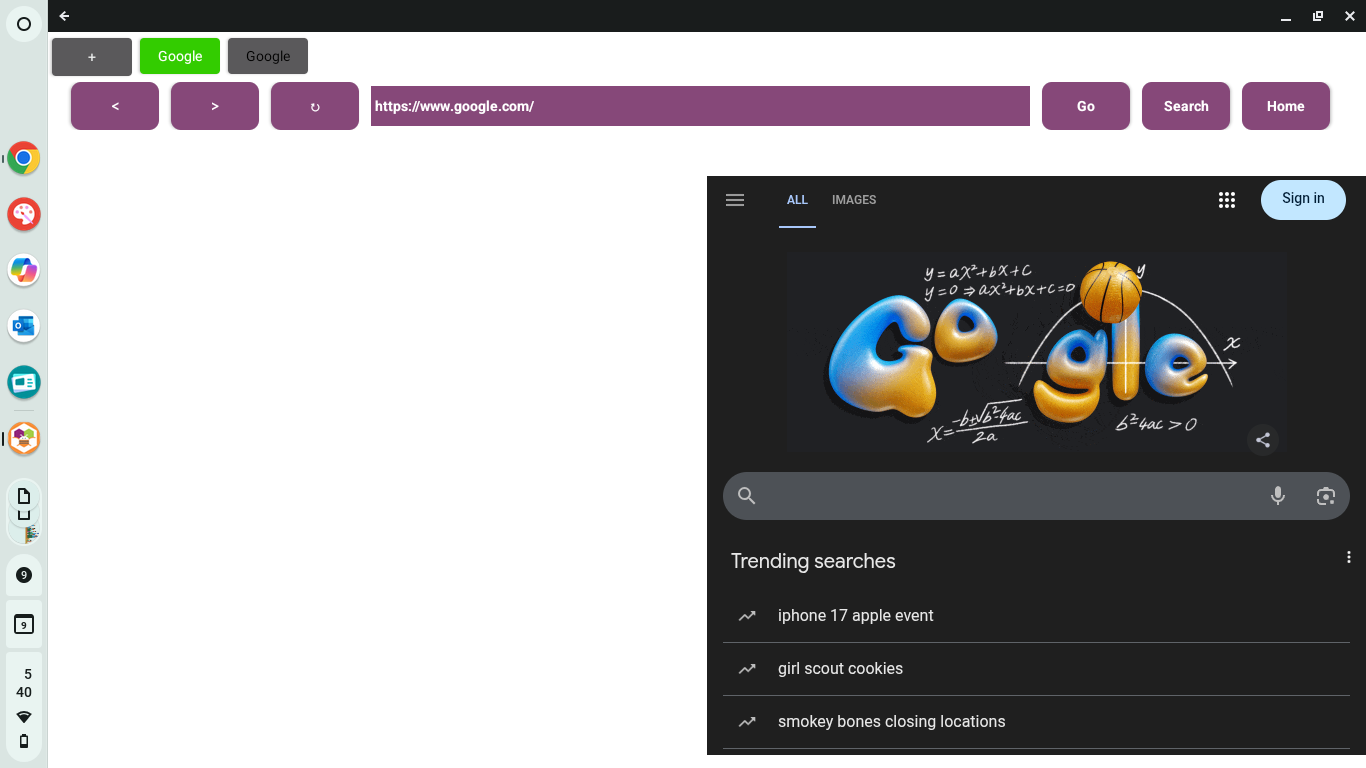
Task: Open the document file icon on the shelf
Action: 24,496
